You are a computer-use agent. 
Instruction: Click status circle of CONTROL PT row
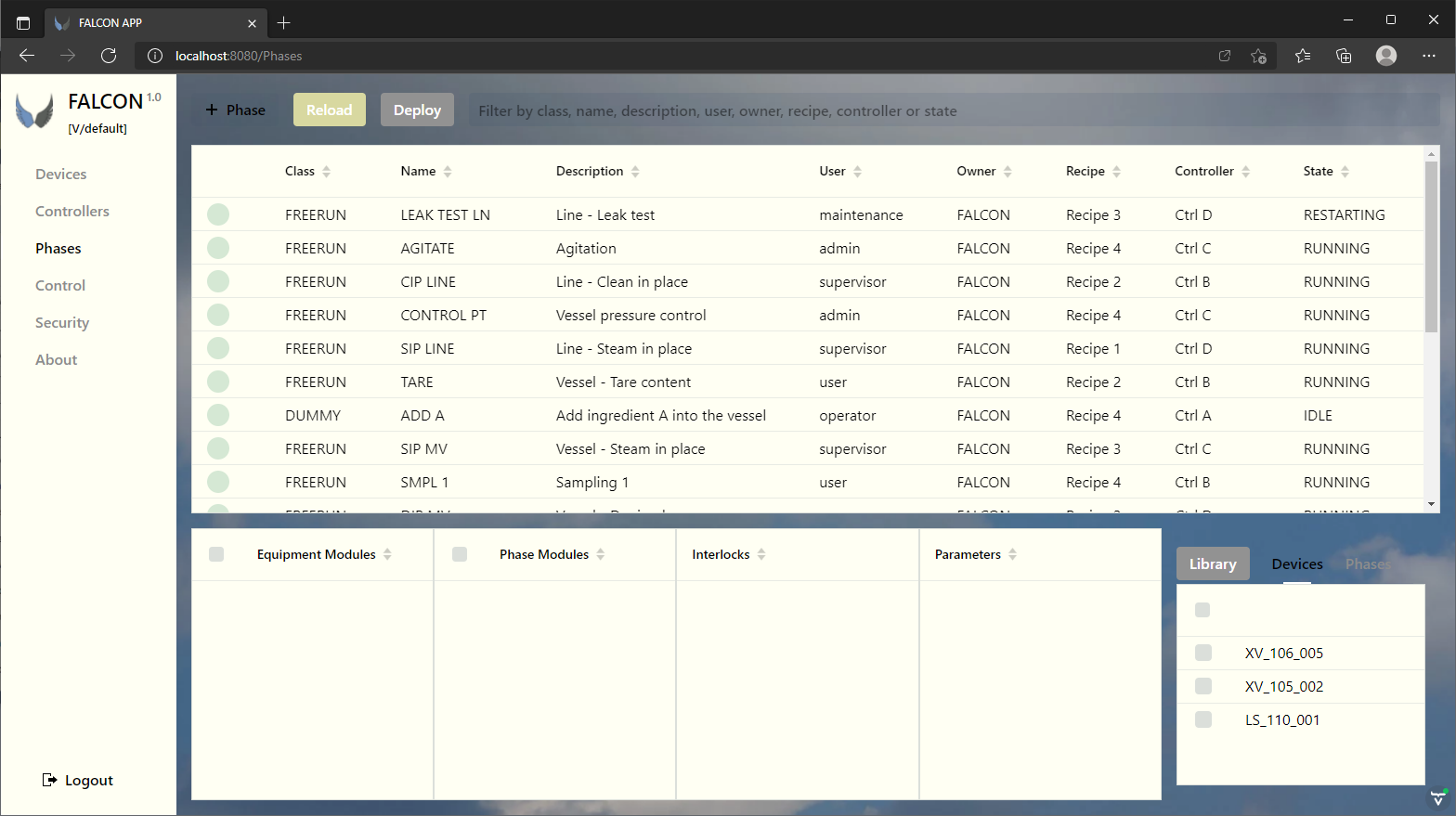[x=218, y=315]
